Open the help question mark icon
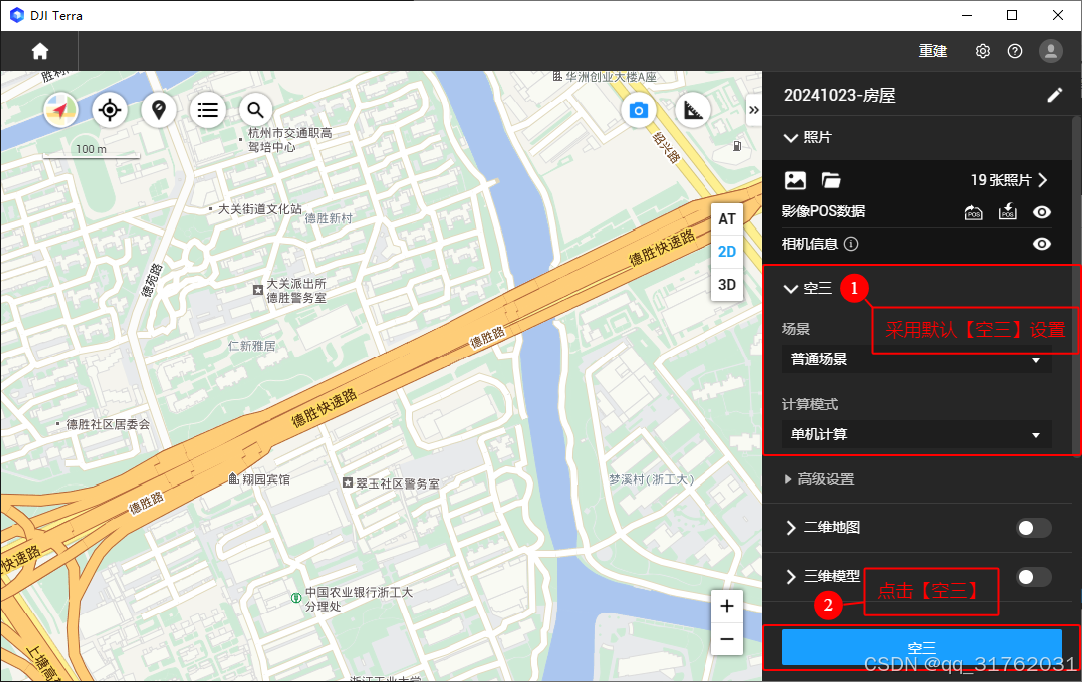The image size is (1082, 682). 1015,51
